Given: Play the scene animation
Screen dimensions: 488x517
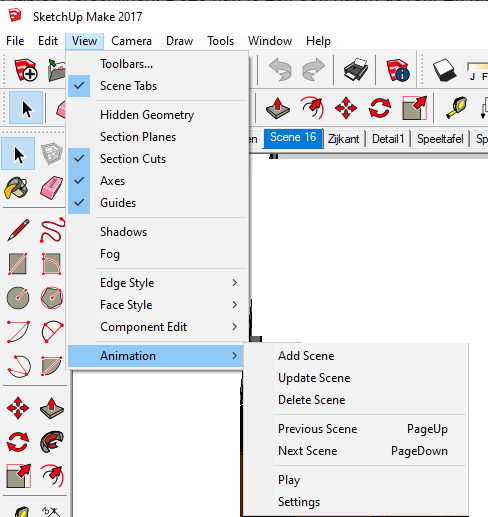Looking at the screenshot, I should (x=356, y=480).
